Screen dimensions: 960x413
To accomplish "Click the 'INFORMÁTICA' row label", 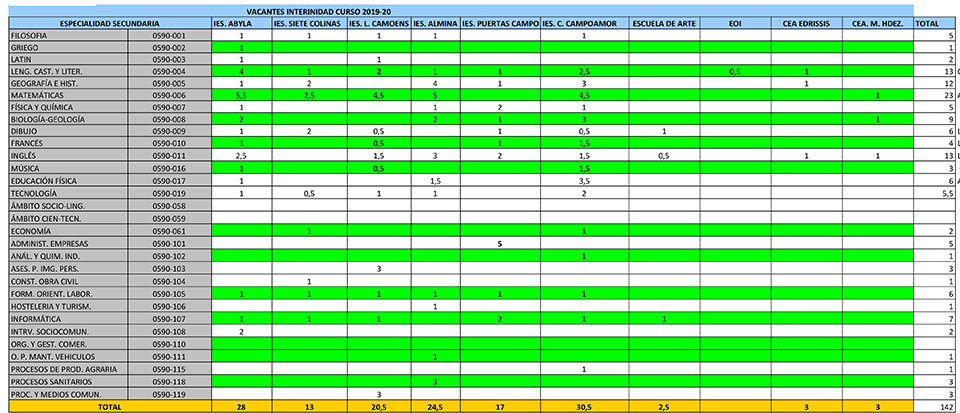I will (x=69, y=319).
